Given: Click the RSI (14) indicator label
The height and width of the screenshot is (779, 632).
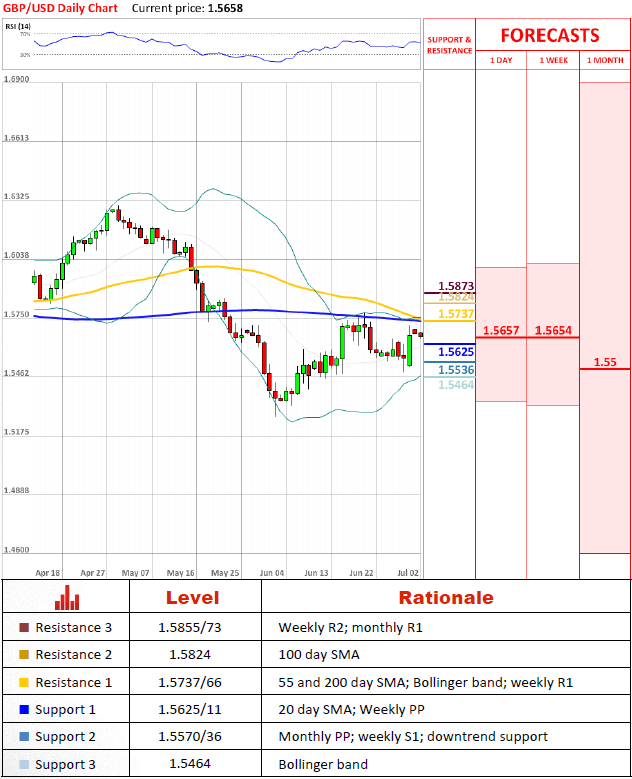Looking at the screenshot, I should (18, 26).
